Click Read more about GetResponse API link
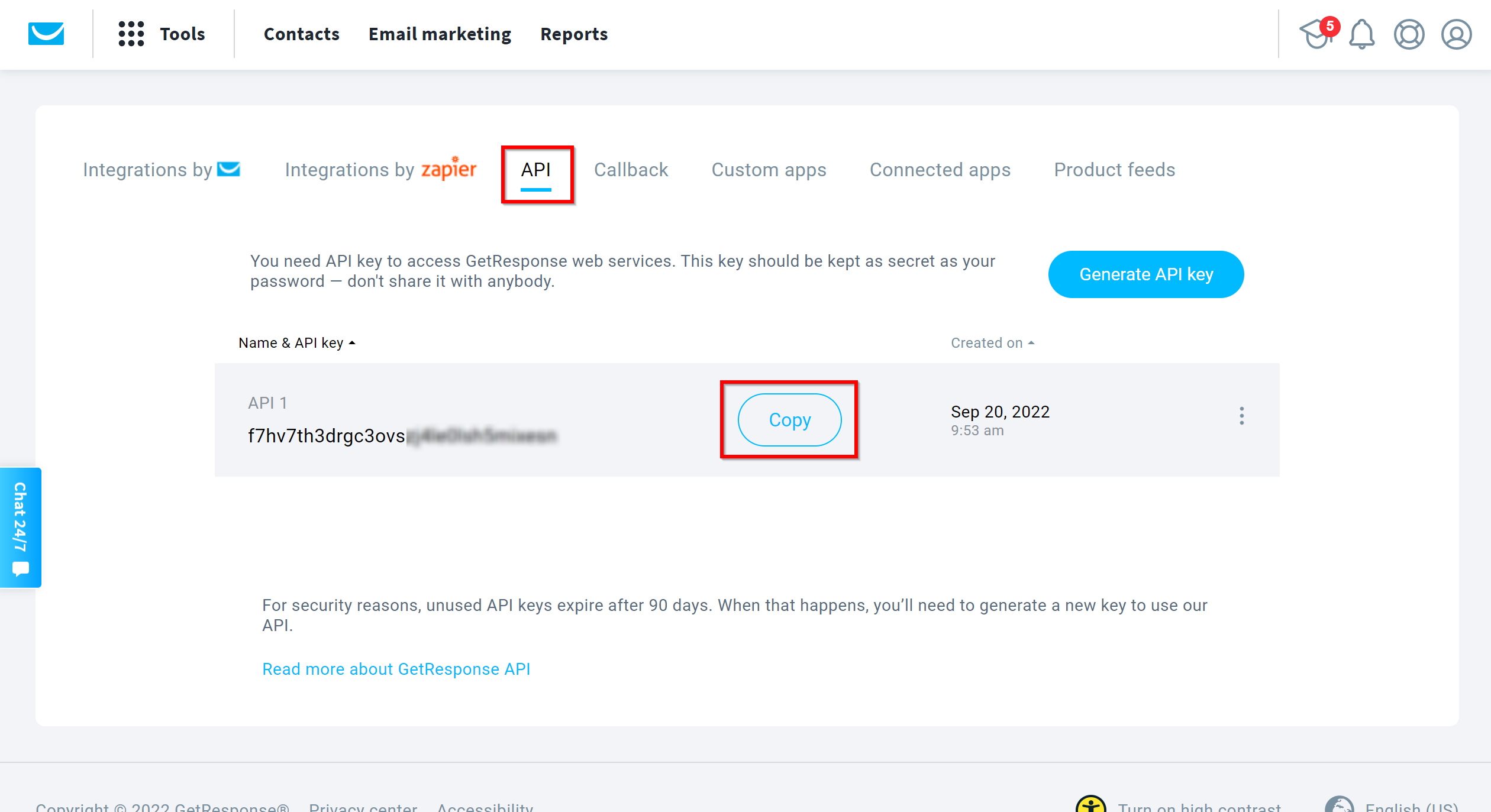 (396, 669)
